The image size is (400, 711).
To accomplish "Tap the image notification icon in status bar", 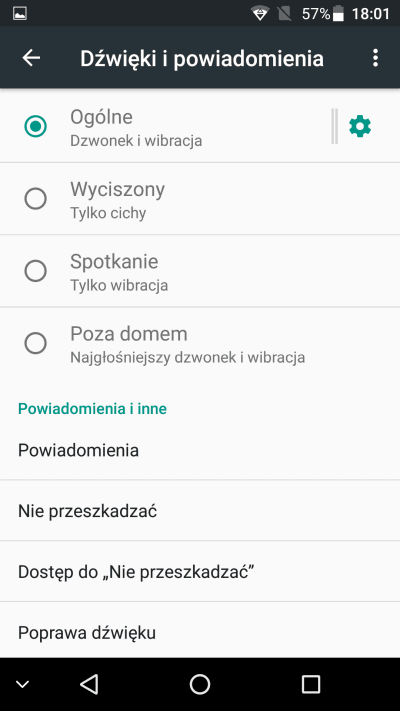I will tap(20, 14).
